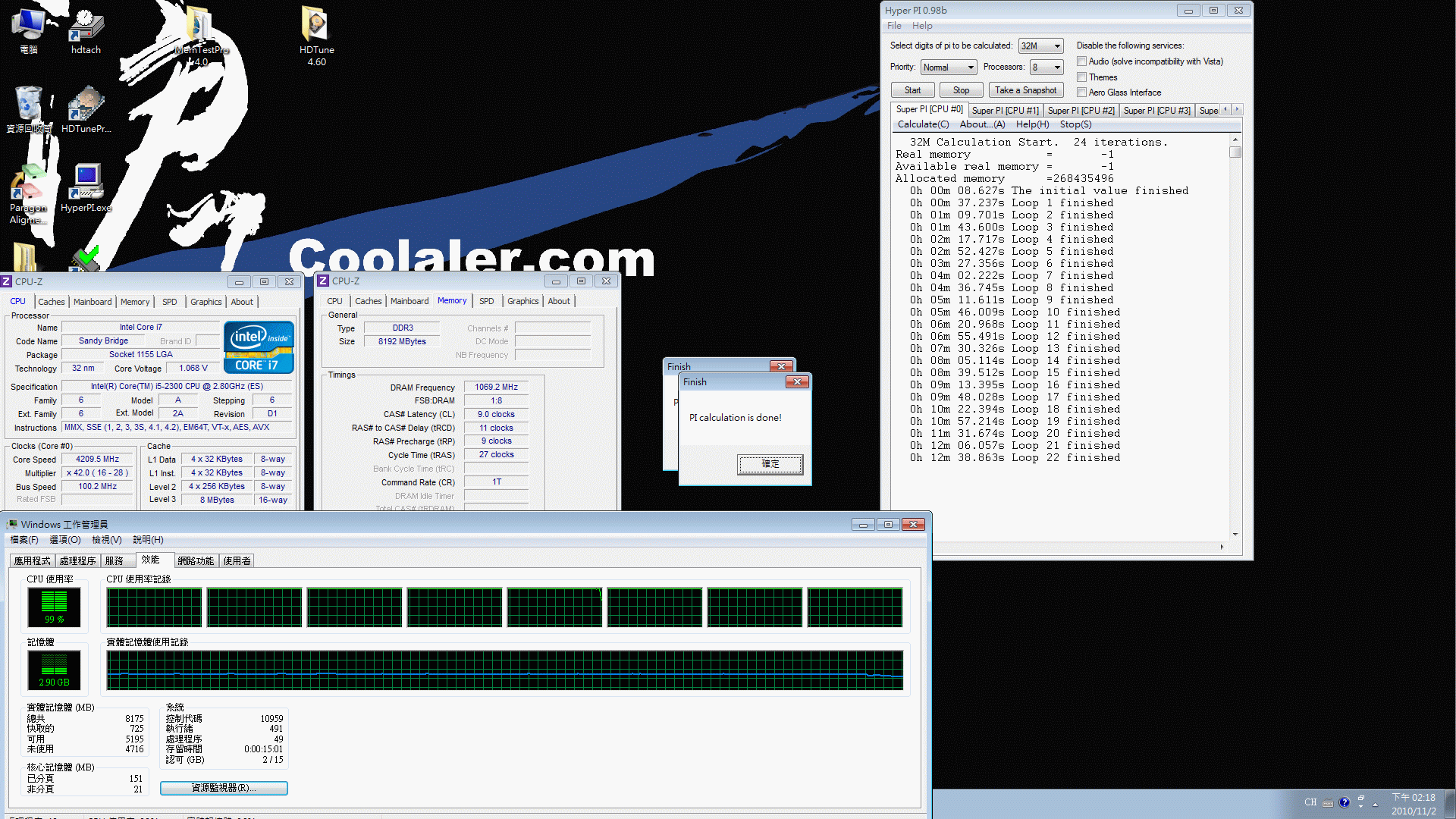Click the Show Desktop strip beside the clock
Screen dimensions: 1456x819
(1450, 804)
